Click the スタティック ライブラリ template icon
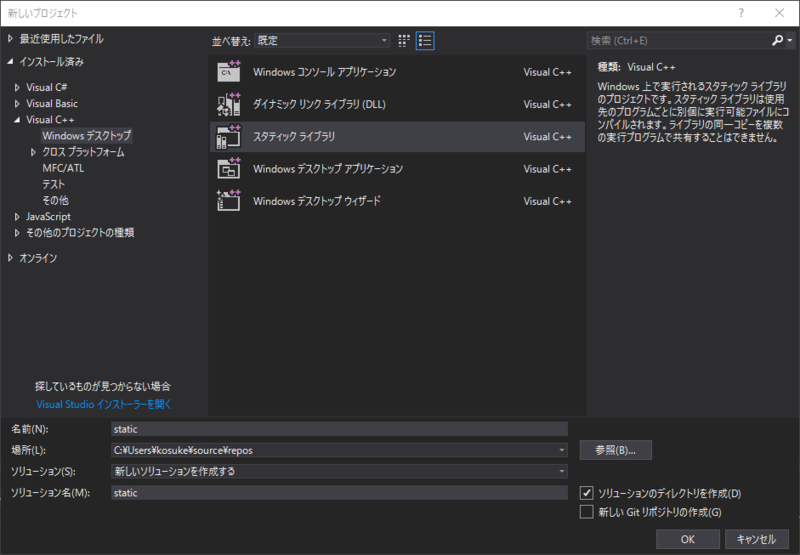Screen dimensions: 800x555 click(229, 137)
